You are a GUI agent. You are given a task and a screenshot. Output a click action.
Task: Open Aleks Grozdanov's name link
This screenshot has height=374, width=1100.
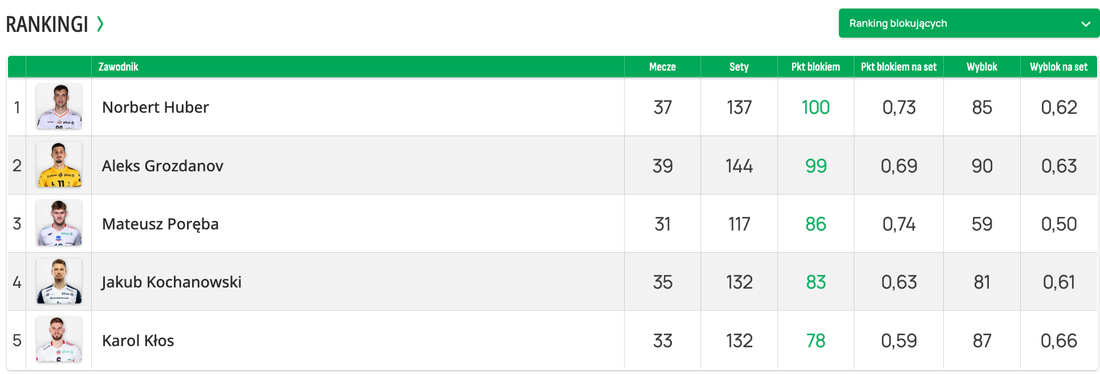point(163,166)
